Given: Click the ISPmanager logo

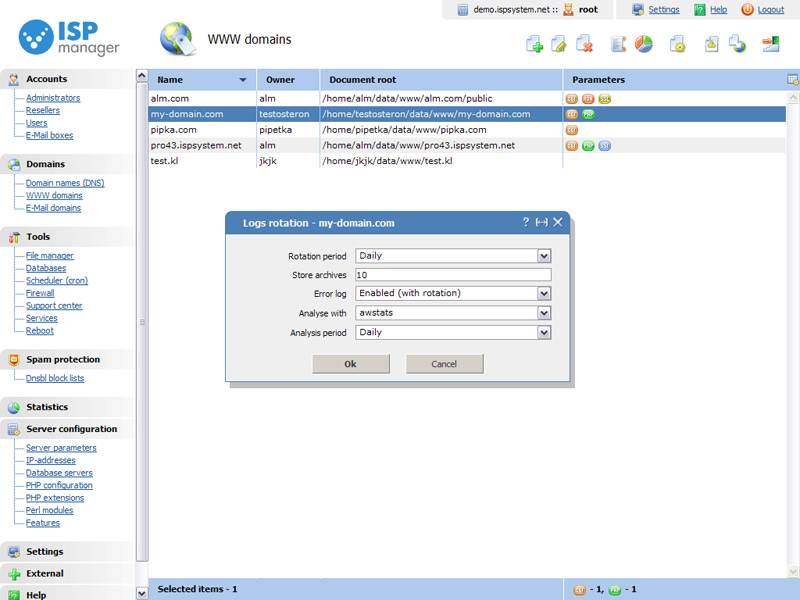Looking at the screenshot, I should pyautogui.click(x=68, y=37).
